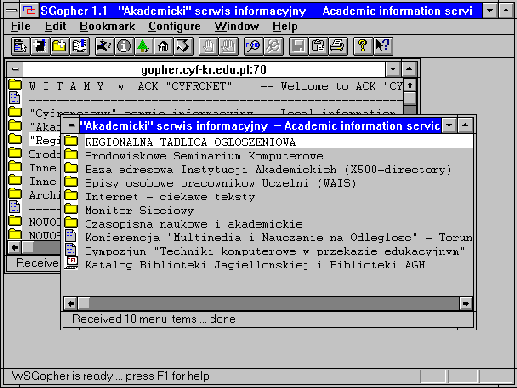517x388 pixels.
Task: Click the add bookmark folder icon
Action: coord(60,46)
